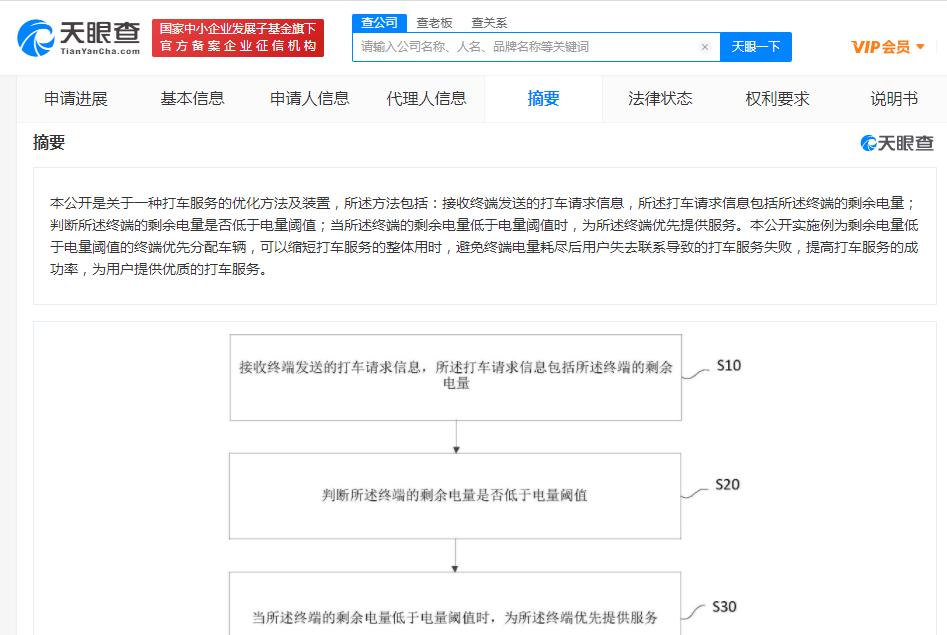The width and height of the screenshot is (947, 635).
Task: Open the VIP会员 dropdown
Action: pyautogui.click(x=888, y=47)
